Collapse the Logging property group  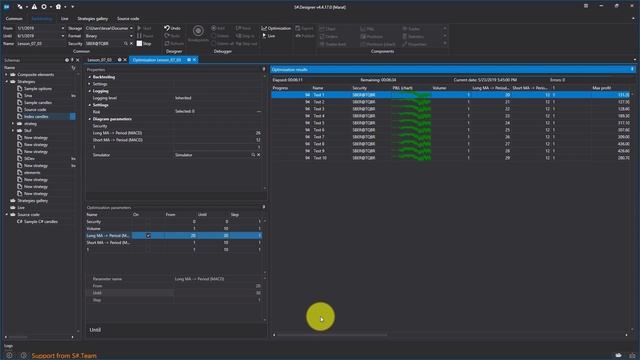89,91
